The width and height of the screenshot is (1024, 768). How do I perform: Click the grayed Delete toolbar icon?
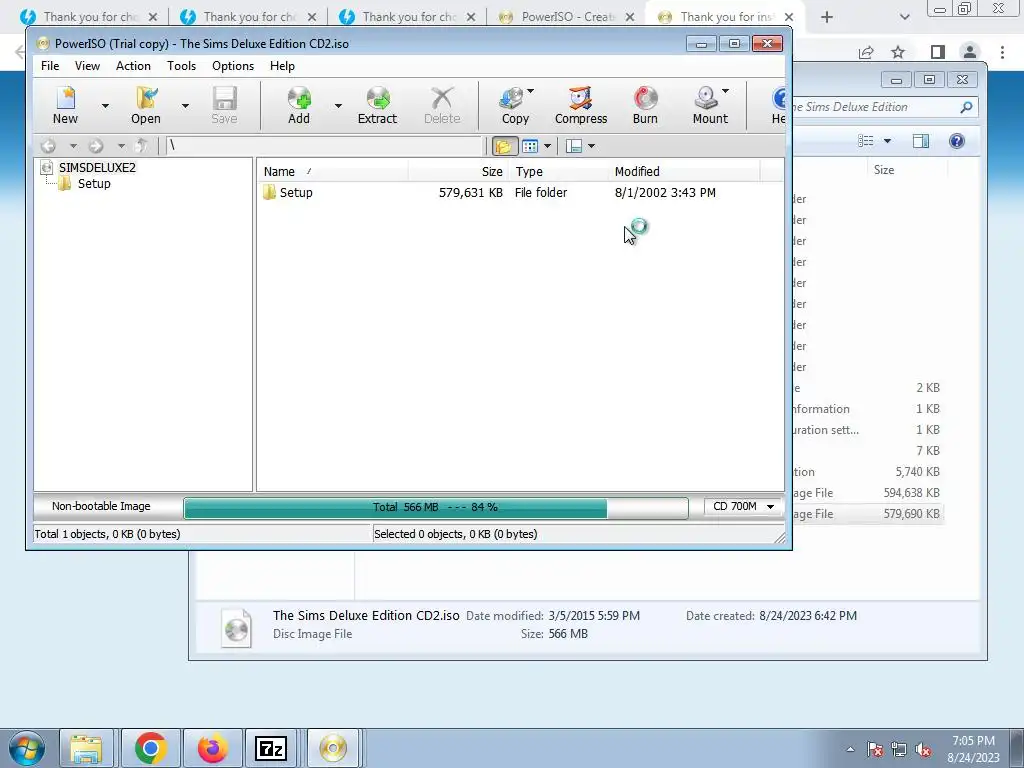tap(442, 105)
